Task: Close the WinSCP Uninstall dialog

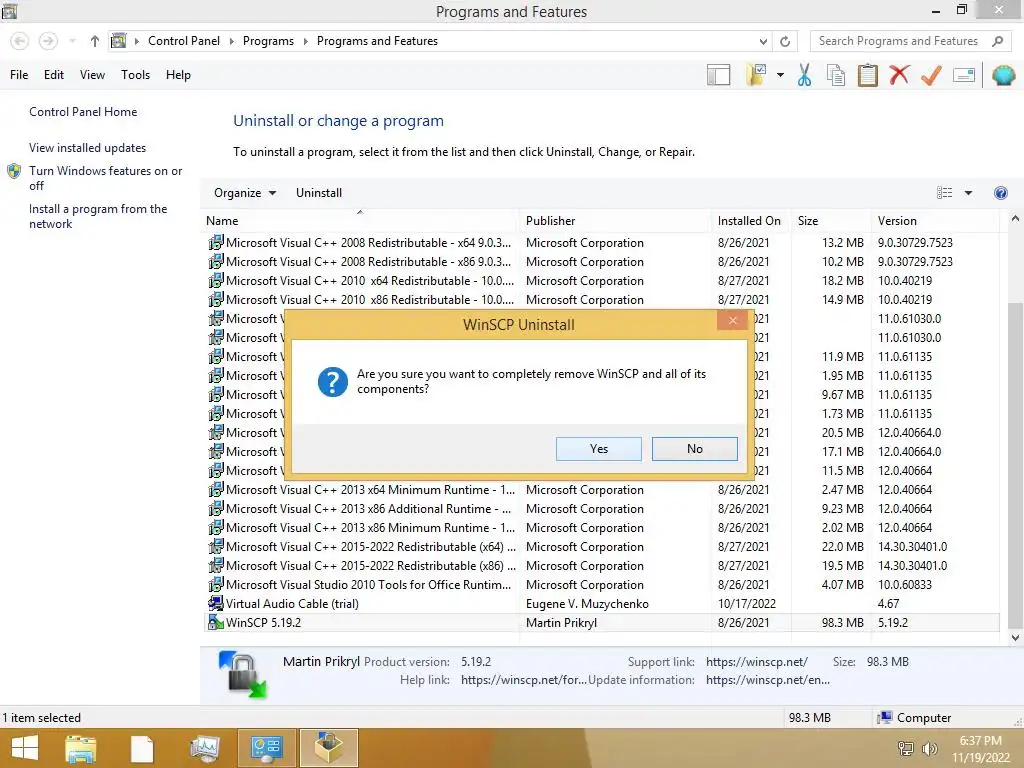Action: [732, 320]
